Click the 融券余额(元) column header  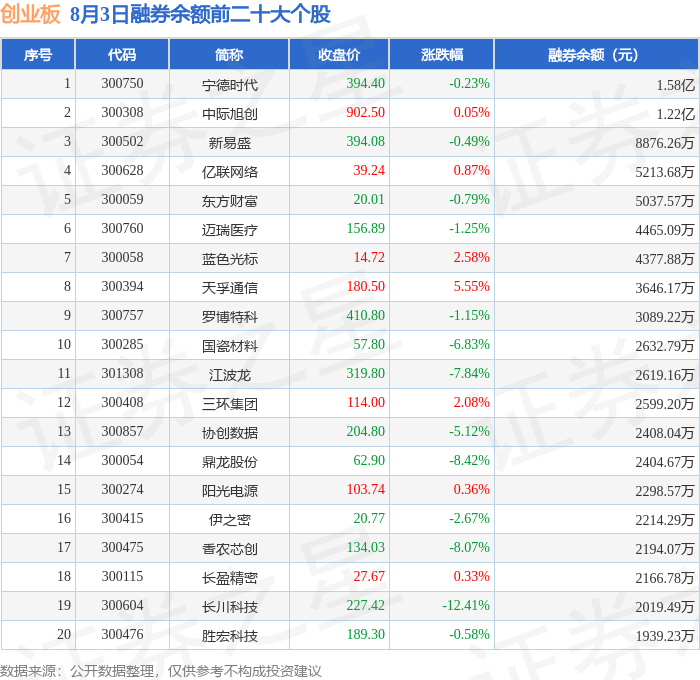coord(596,55)
